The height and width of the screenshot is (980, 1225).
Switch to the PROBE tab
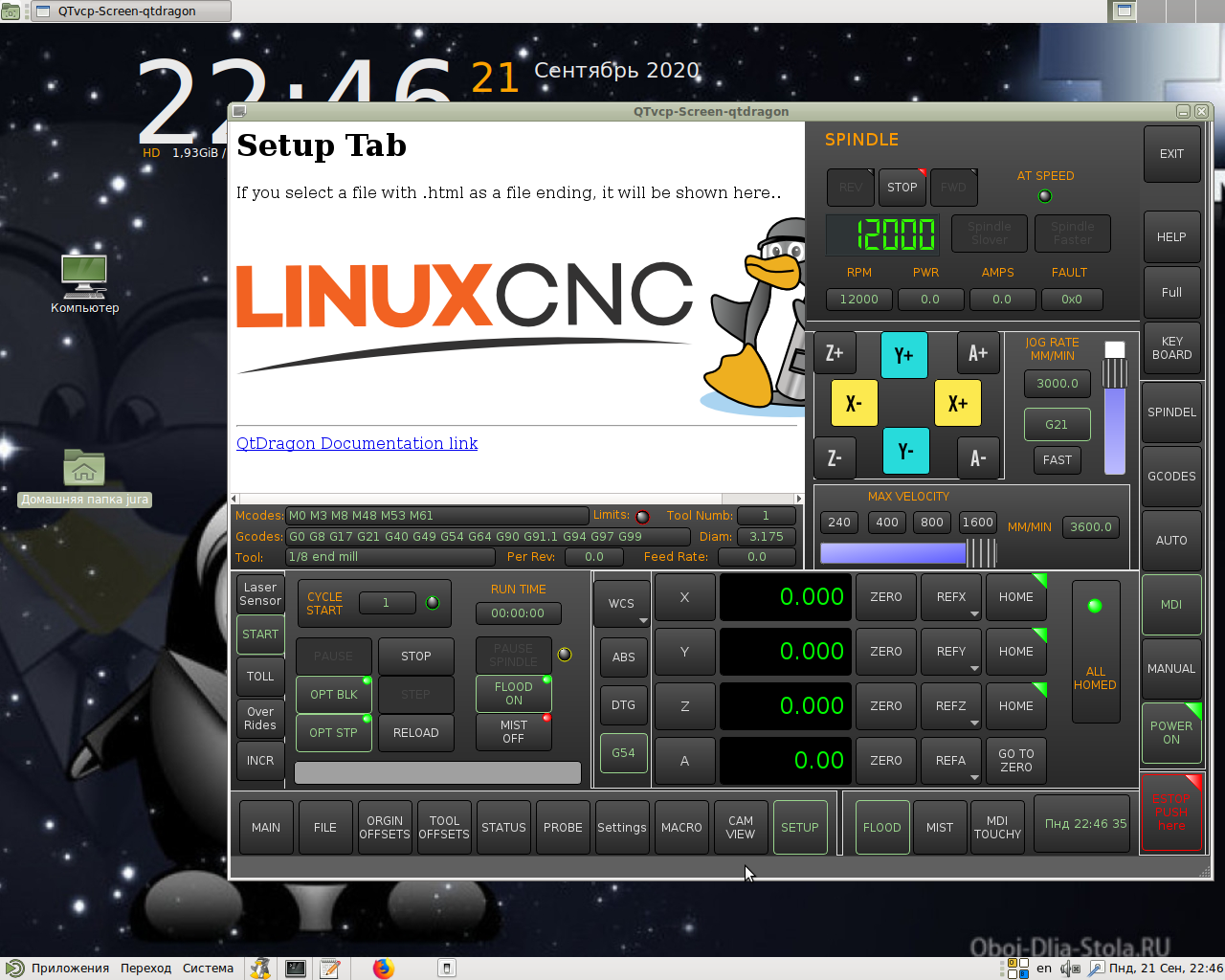point(563,828)
